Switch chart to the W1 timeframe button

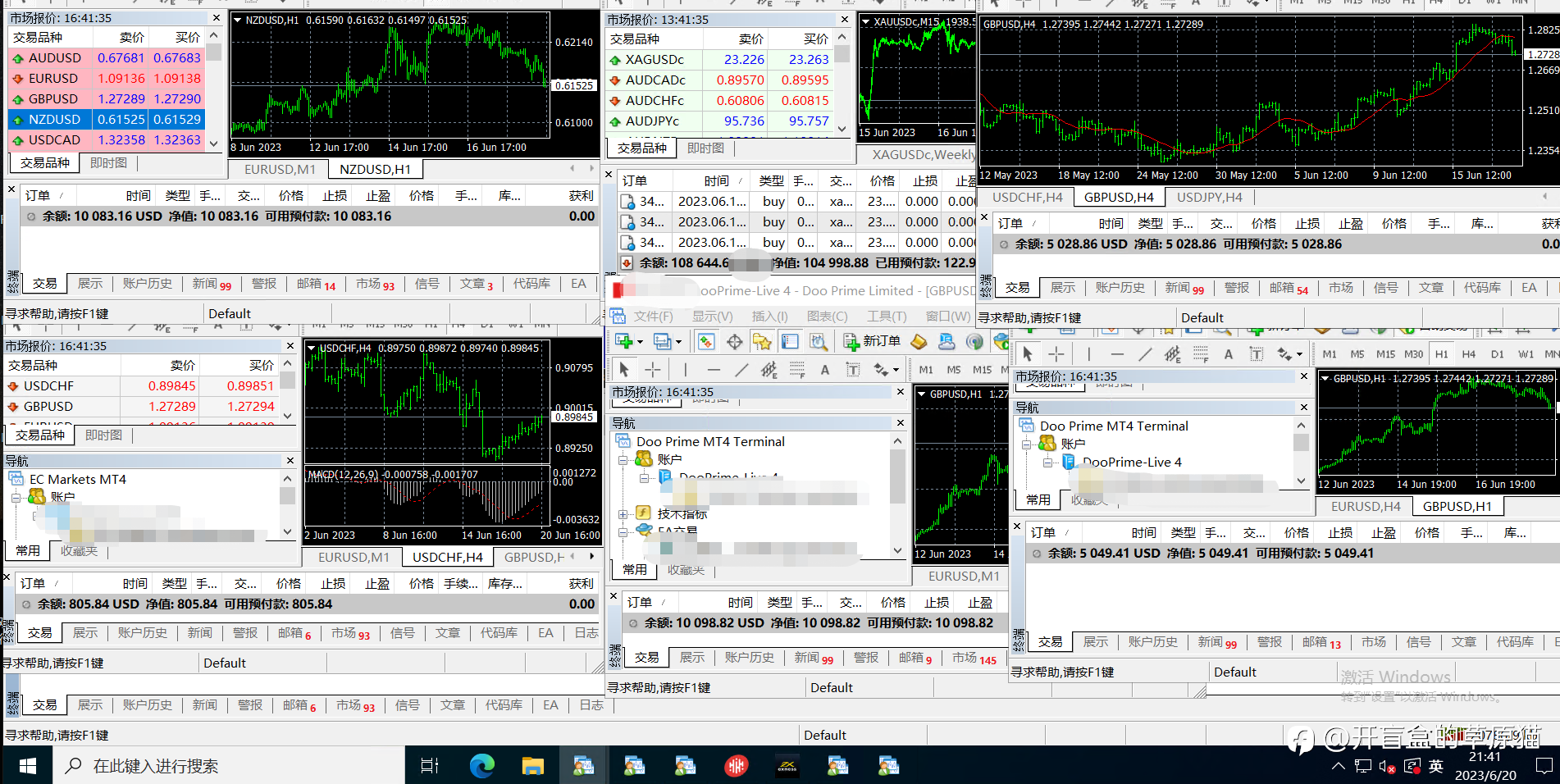[x=1526, y=354]
